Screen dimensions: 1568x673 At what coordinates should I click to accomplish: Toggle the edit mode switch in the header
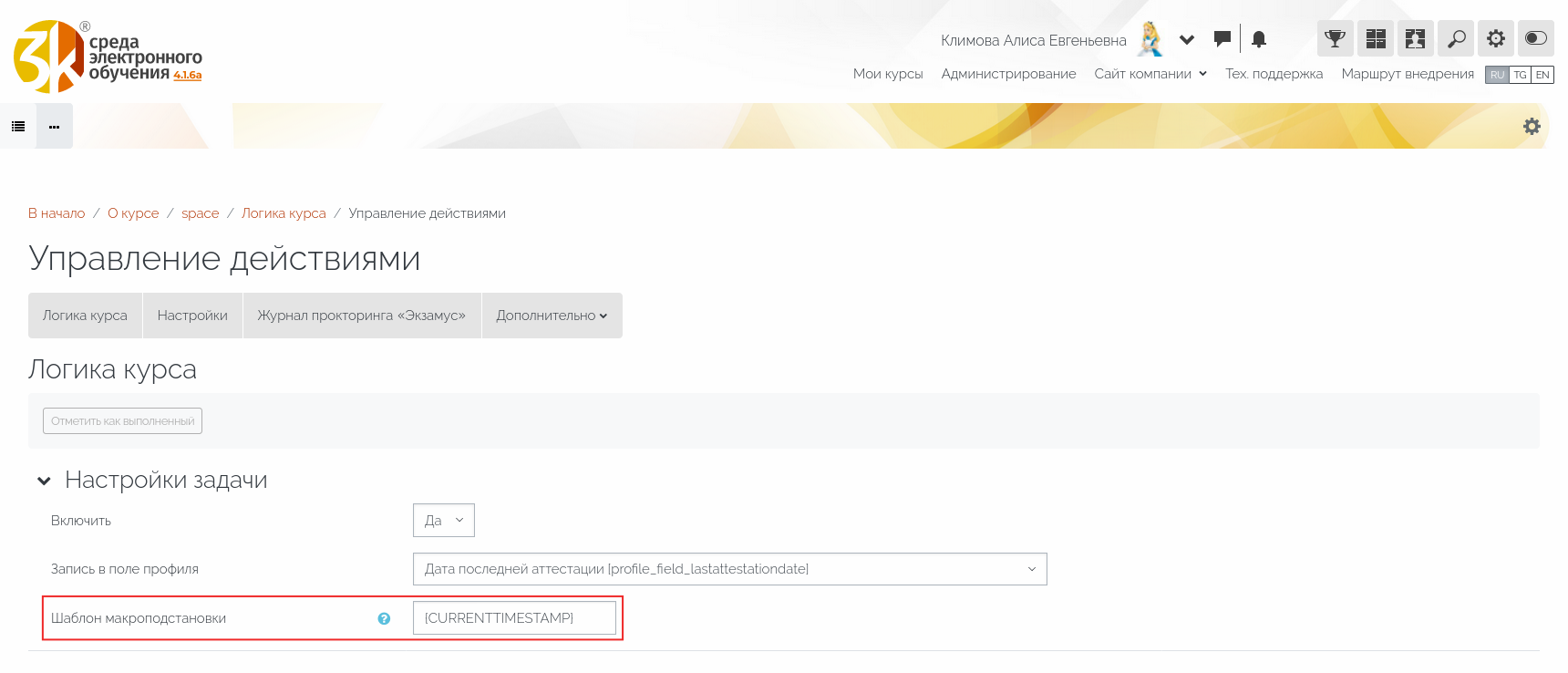1536,38
